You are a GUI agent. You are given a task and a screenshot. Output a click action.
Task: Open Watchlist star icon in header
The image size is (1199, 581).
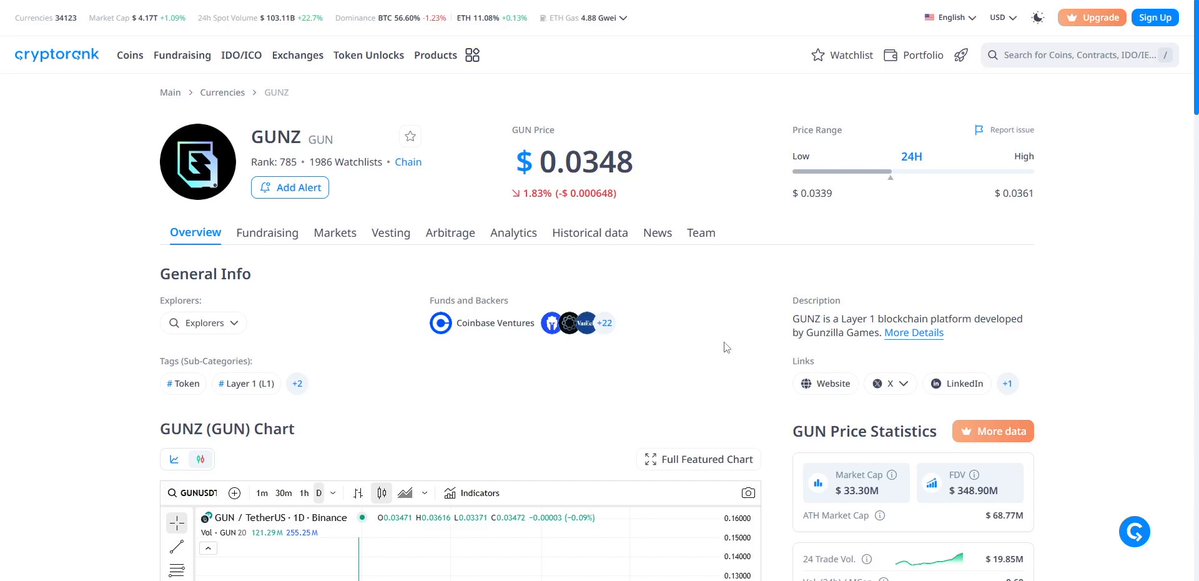[x=817, y=55]
